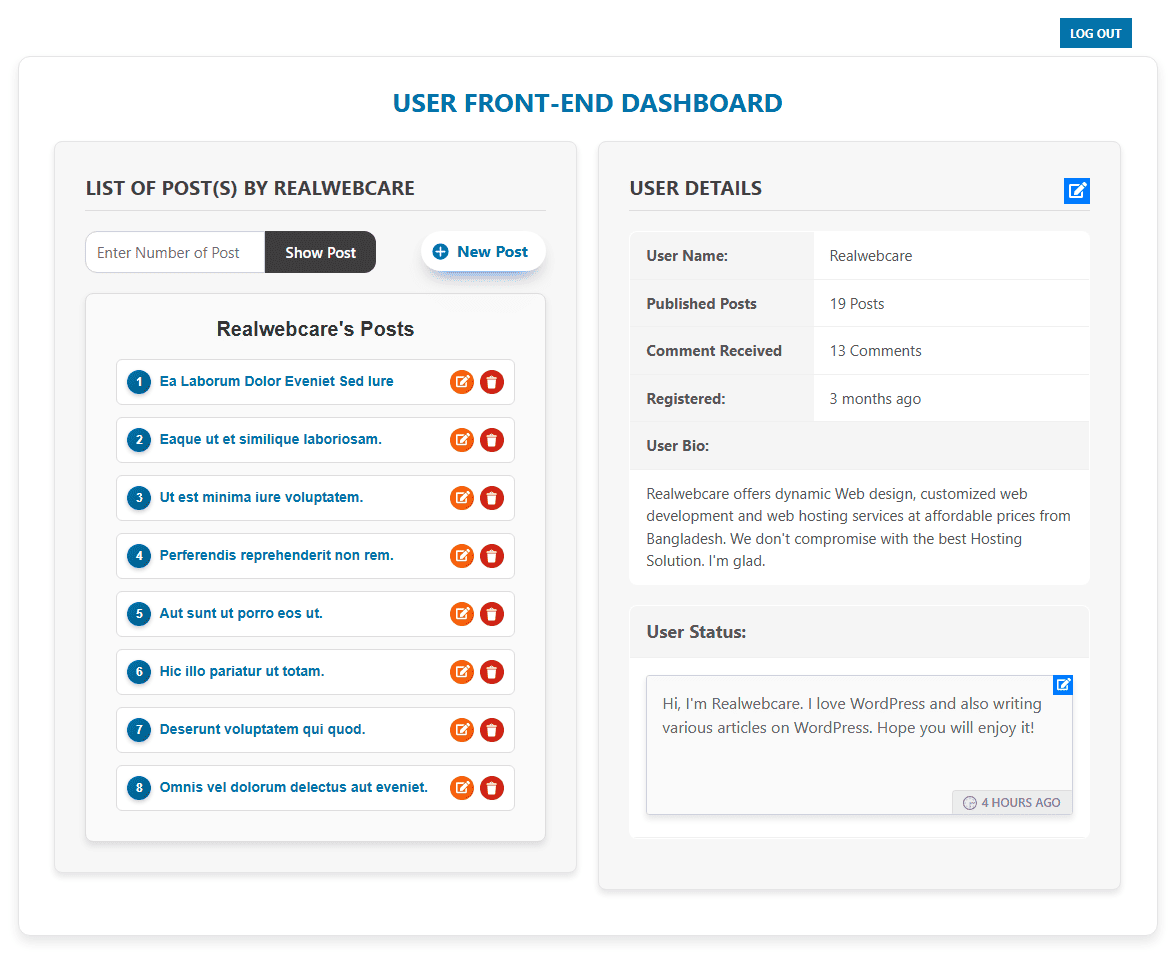The height and width of the screenshot is (955, 1175).
Task: Open the post 'Eaque ut et similique laboriosam'
Action: (x=270, y=440)
